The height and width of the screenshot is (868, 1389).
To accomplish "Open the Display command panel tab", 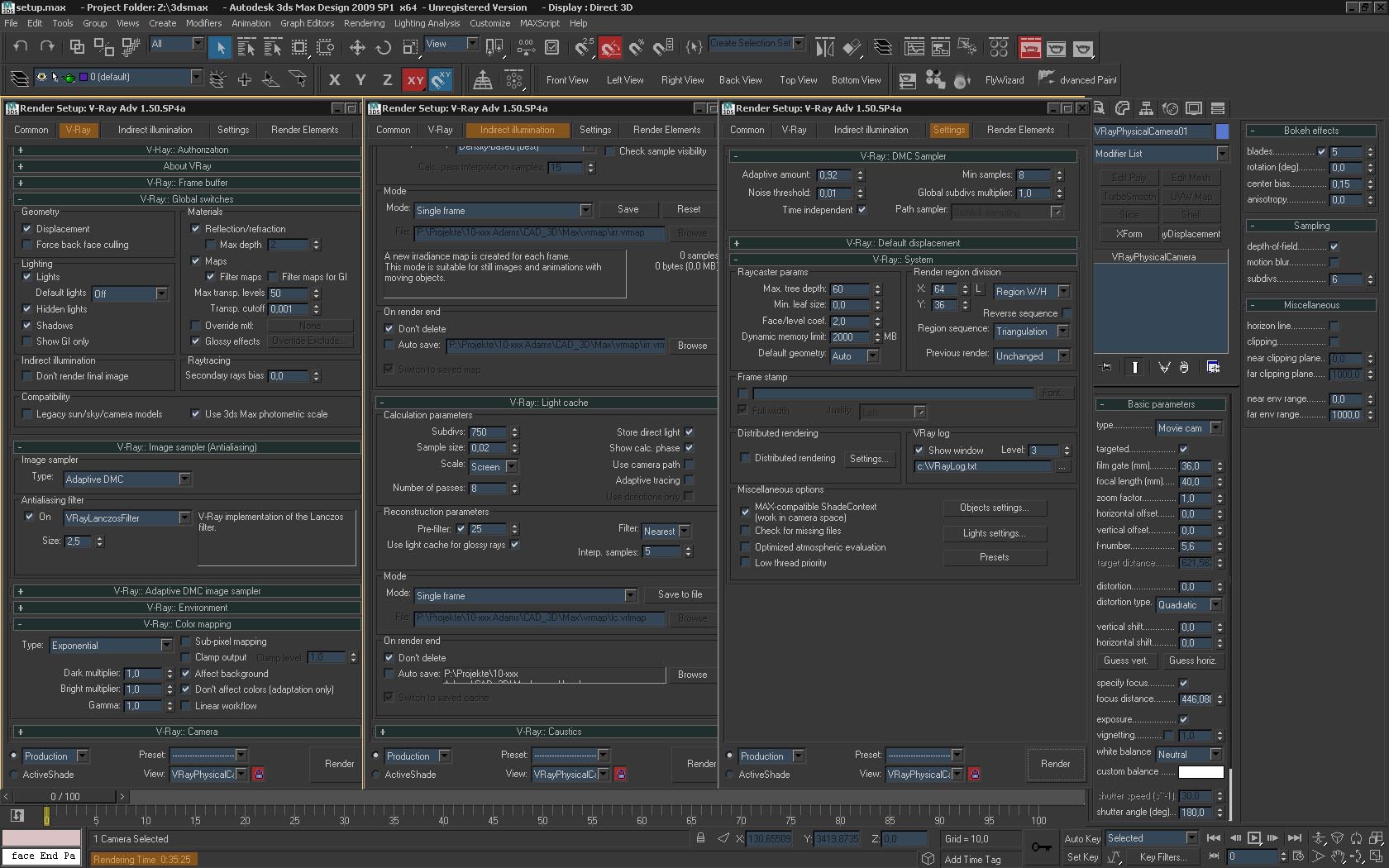I will click(x=1193, y=108).
